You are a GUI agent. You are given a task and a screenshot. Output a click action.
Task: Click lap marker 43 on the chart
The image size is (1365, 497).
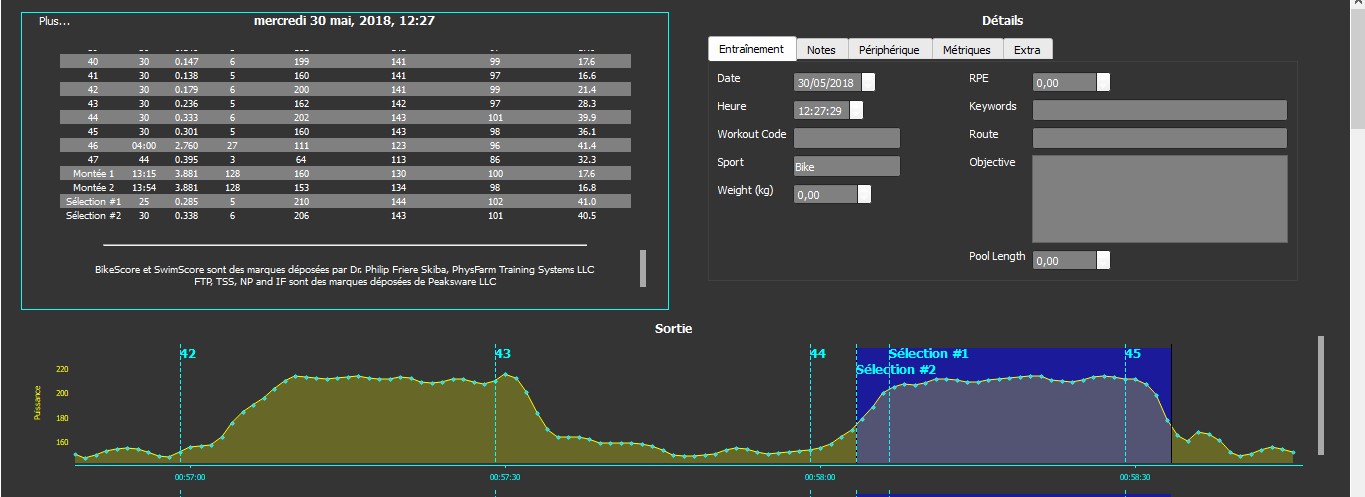[x=503, y=354]
